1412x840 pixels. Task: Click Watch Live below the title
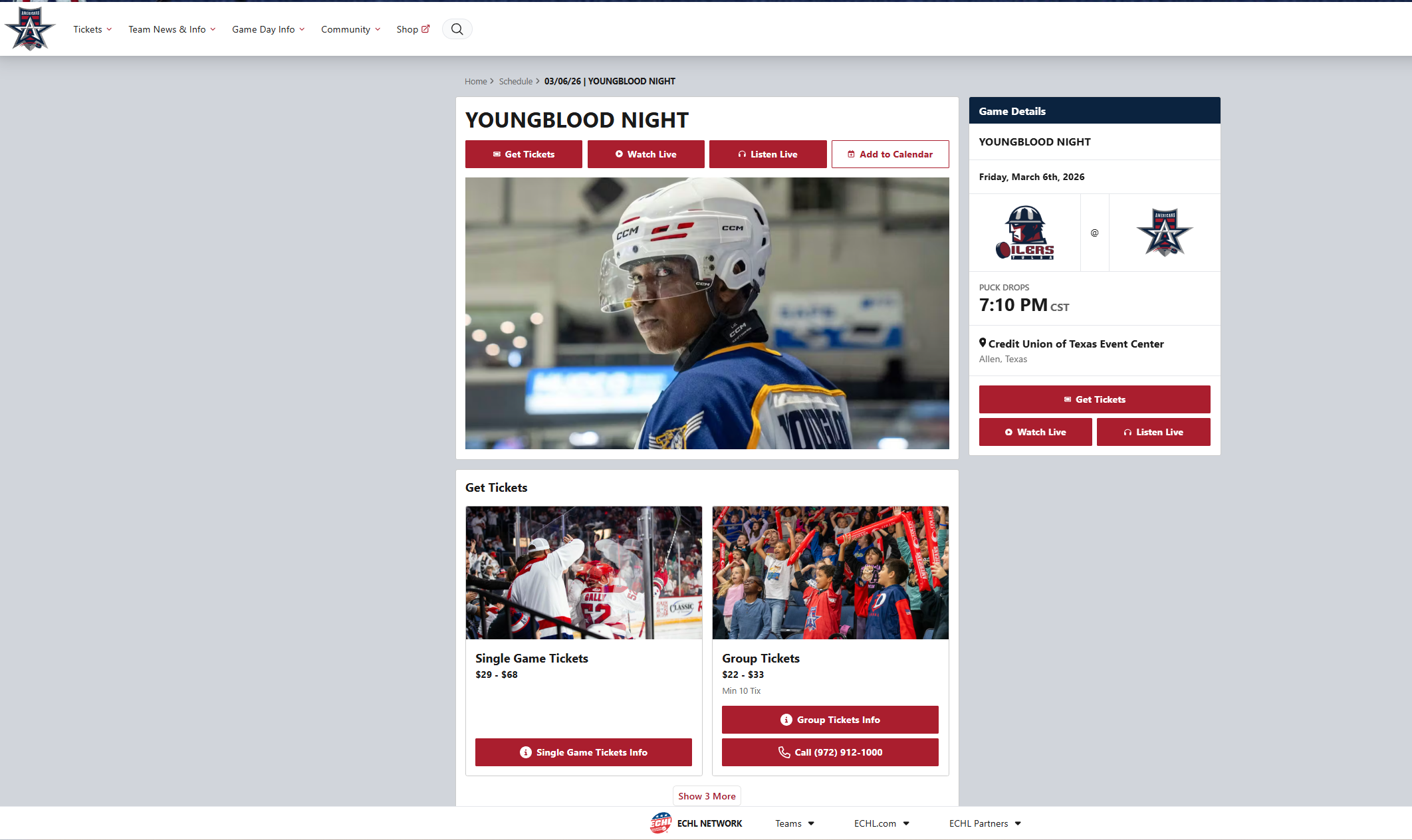(x=646, y=154)
